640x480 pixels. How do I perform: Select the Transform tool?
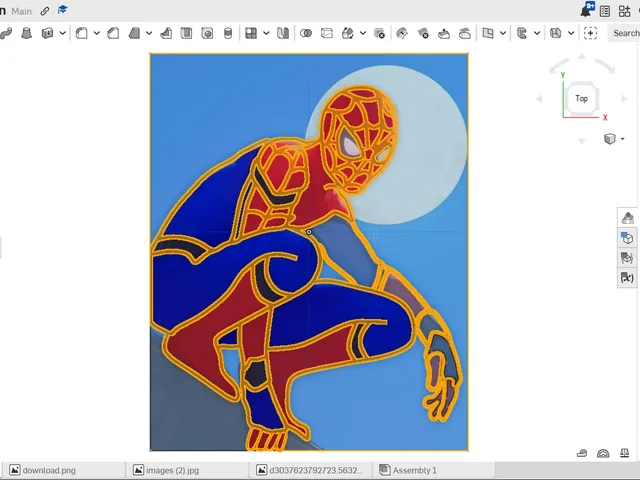(348, 33)
